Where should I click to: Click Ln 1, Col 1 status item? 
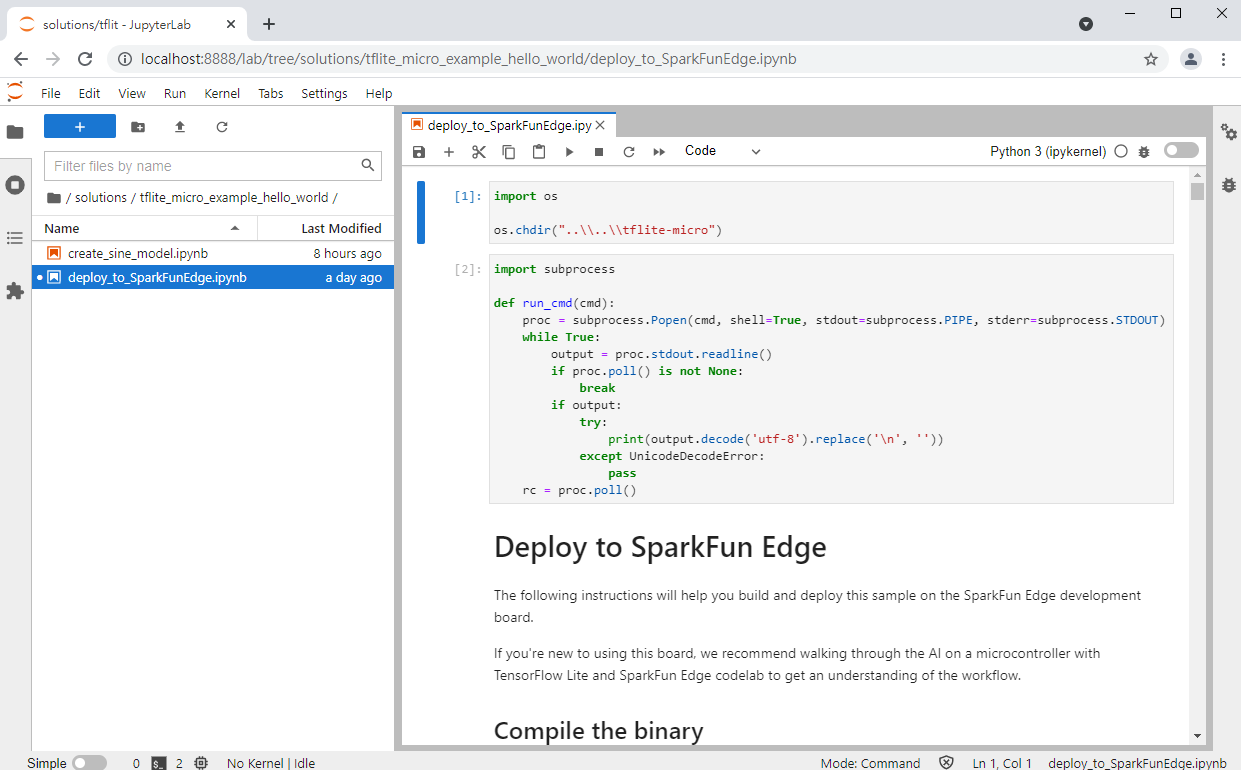click(1002, 763)
